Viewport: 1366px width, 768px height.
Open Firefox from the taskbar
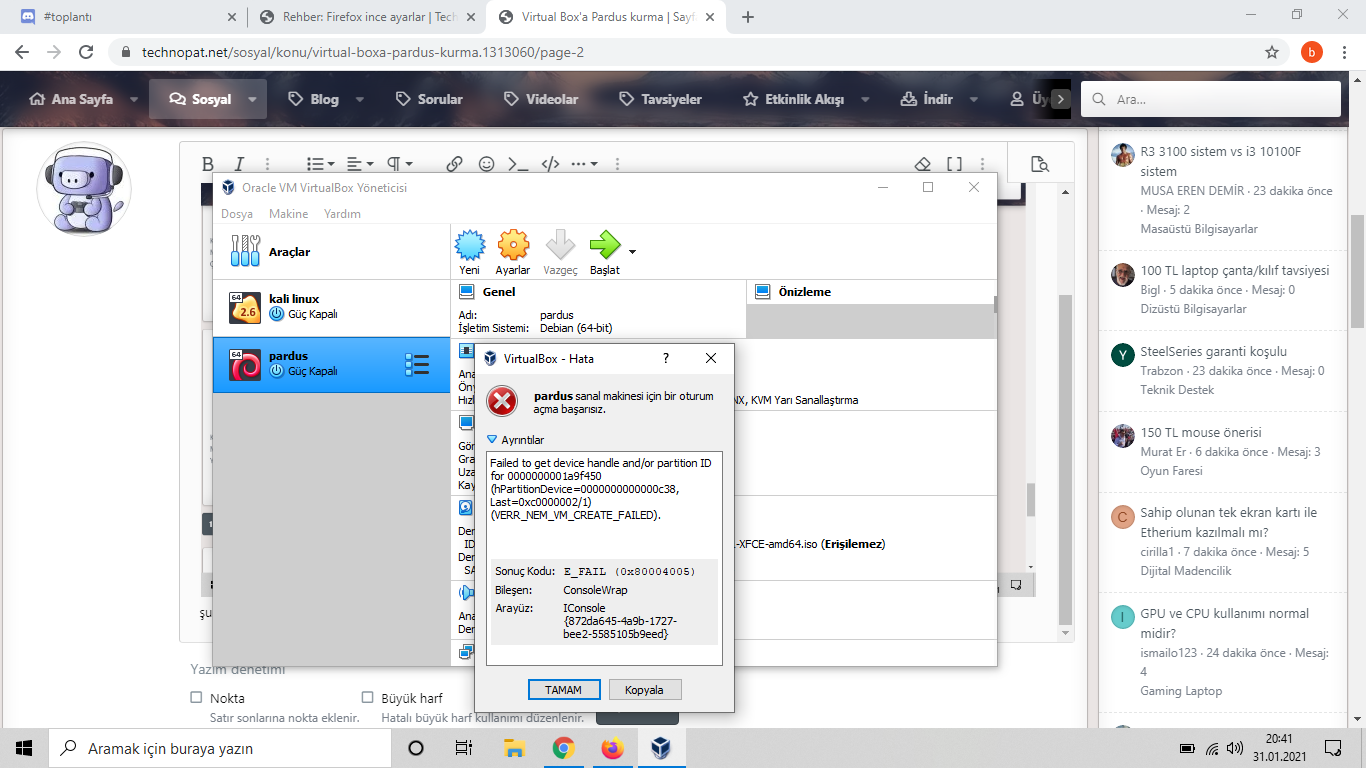[x=612, y=748]
